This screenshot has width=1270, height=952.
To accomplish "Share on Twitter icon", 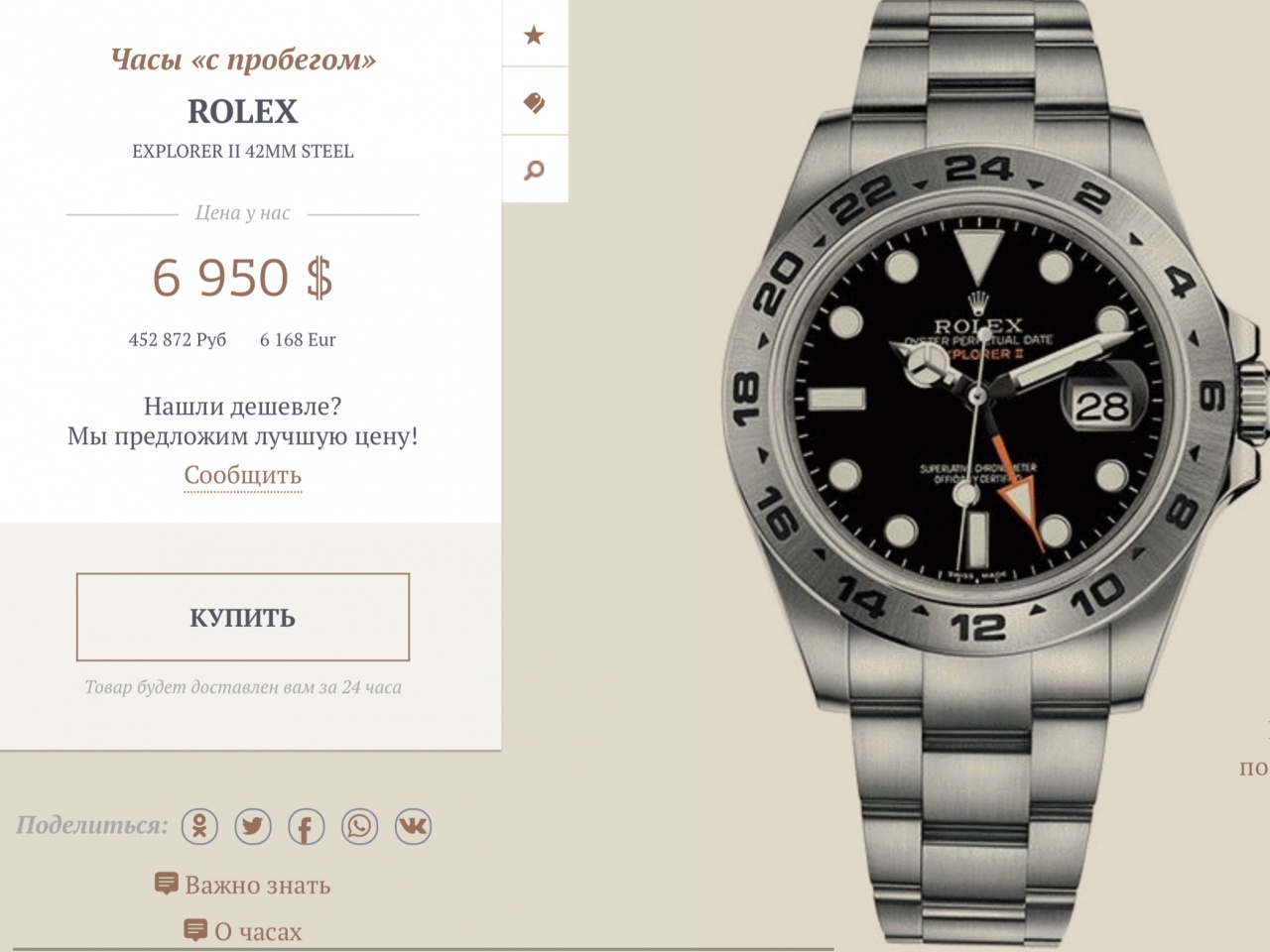I will tap(253, 826).
